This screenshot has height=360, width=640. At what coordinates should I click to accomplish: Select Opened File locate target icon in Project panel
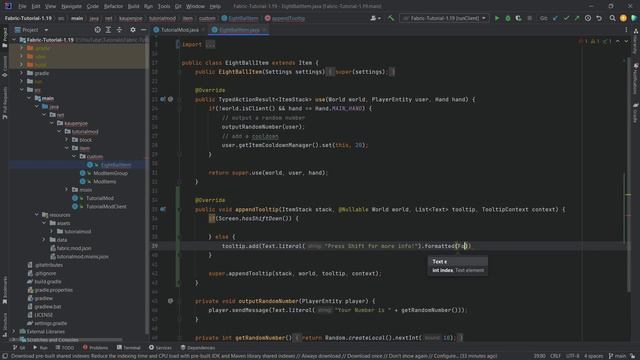click(97, 30)
